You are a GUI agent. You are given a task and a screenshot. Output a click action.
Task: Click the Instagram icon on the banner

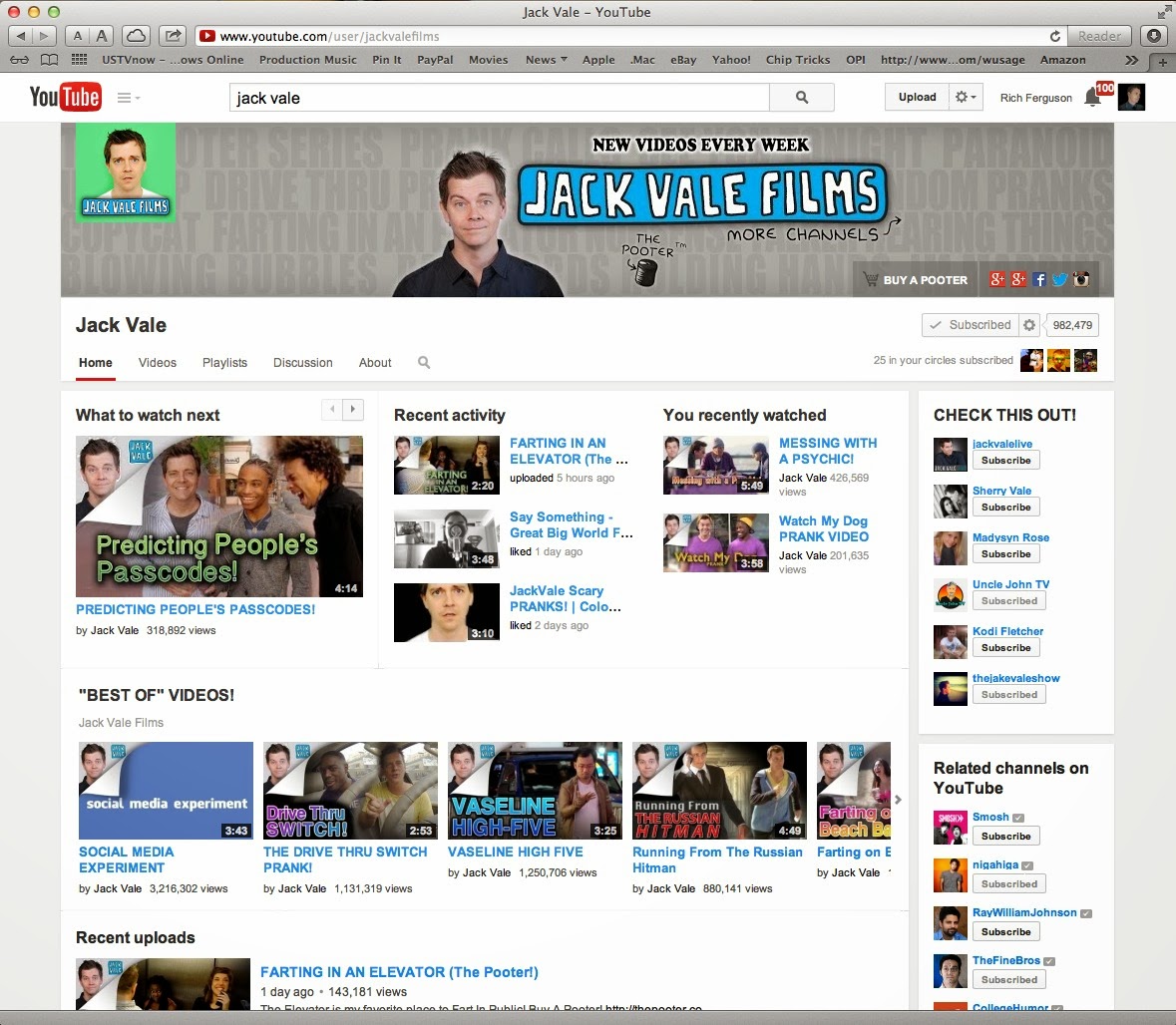point(1081,280)
